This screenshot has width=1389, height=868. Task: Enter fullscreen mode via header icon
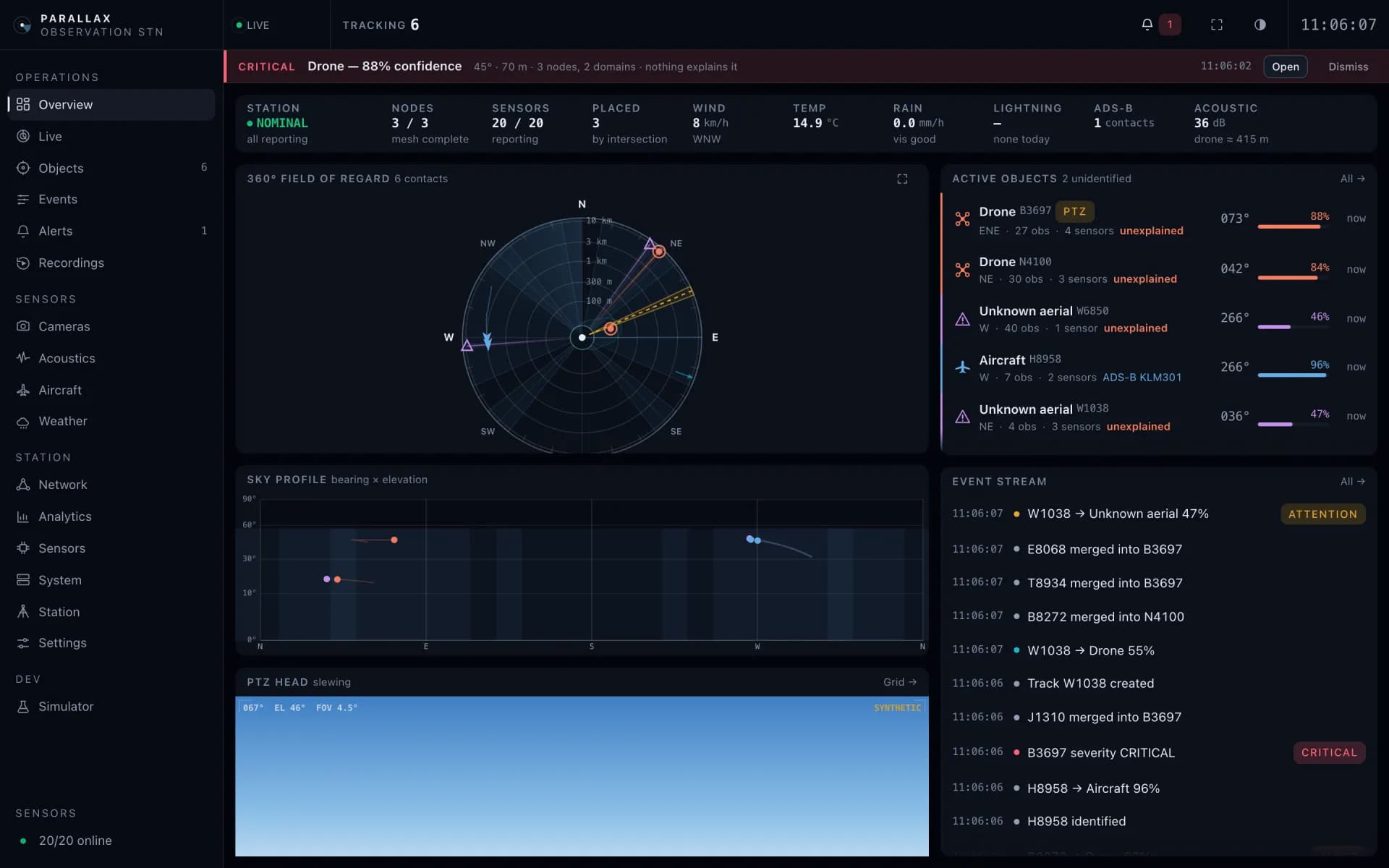click(x=1217, y=25)
